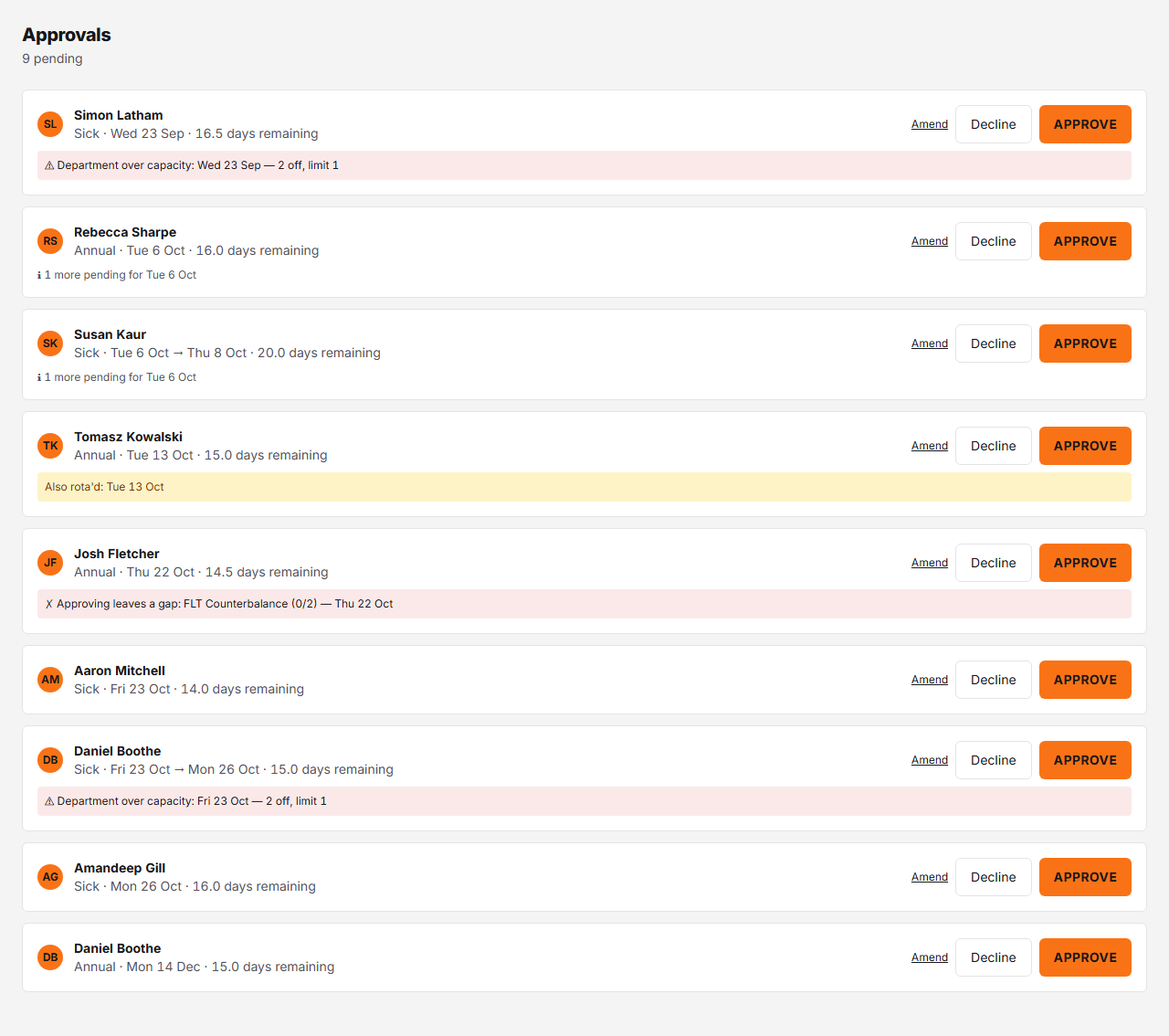Decline Daniel Boothe's Fri 23 Oct sick request
Viewport: 1169px width, 1036px height.
(994, 760)
